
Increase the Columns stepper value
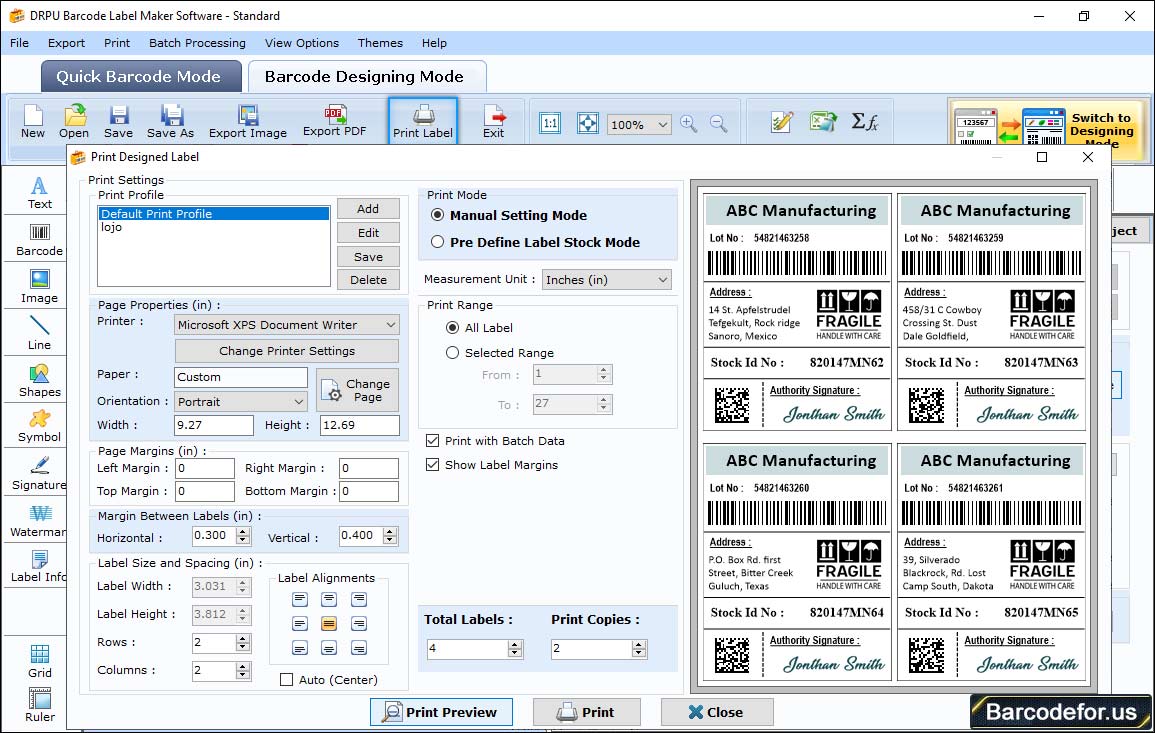(243, 666)
